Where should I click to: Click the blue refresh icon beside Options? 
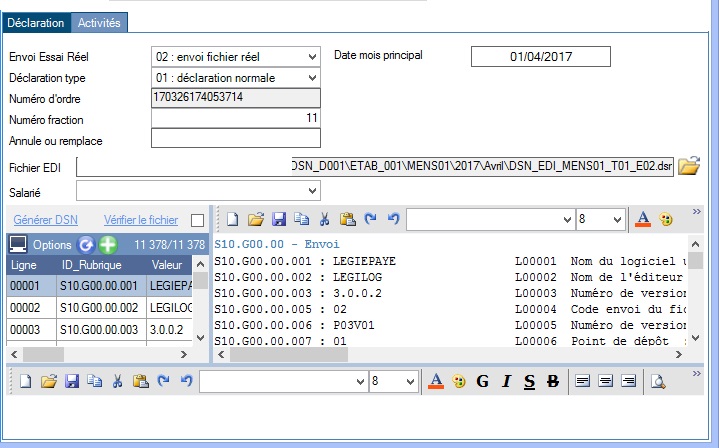(86, 244)
